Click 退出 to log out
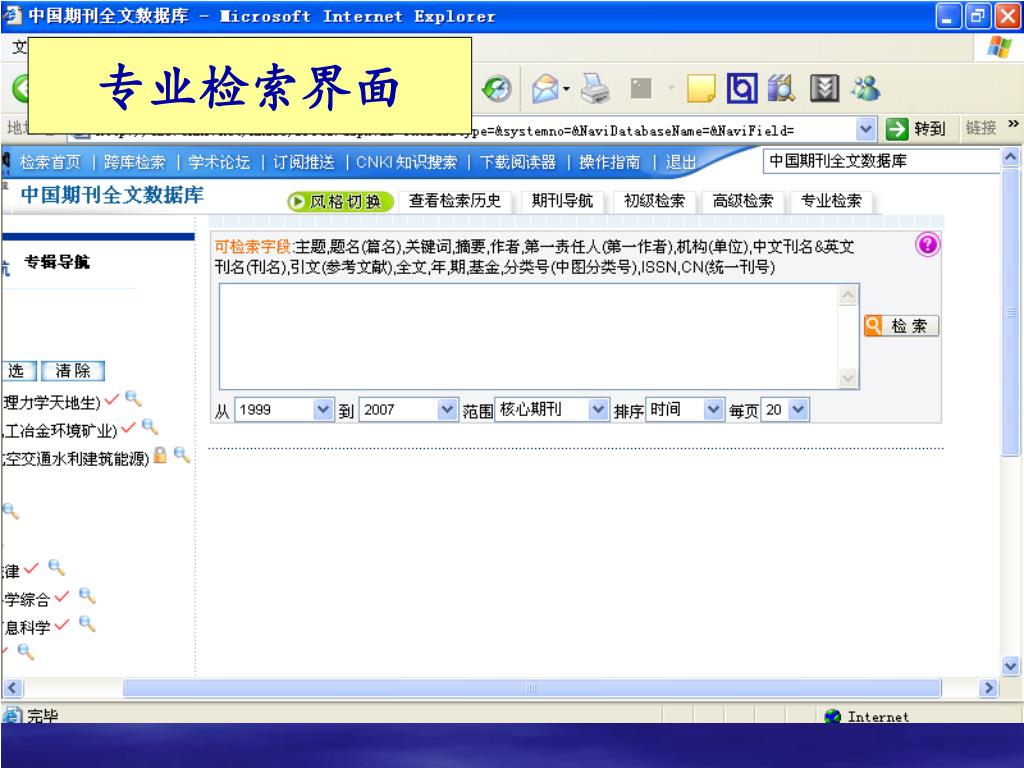The height and width of the screenshot is (768, 1024). (680, 162)
